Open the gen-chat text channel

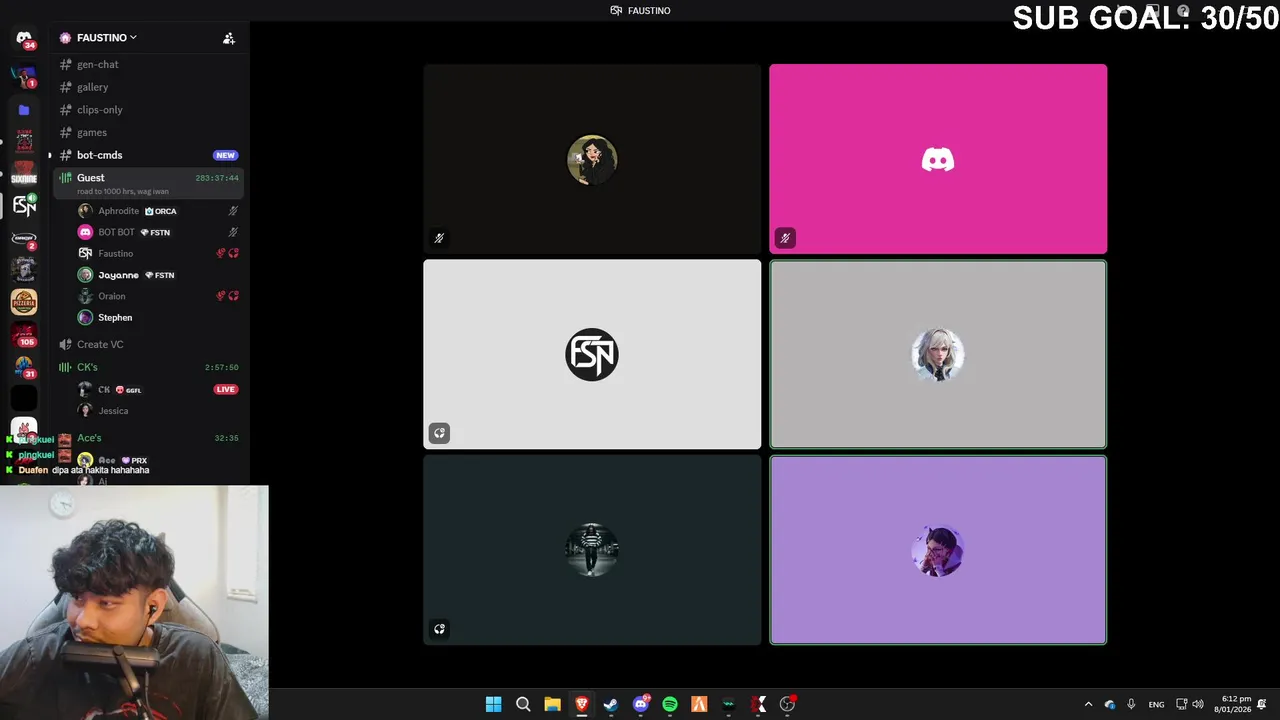point(148,64)
